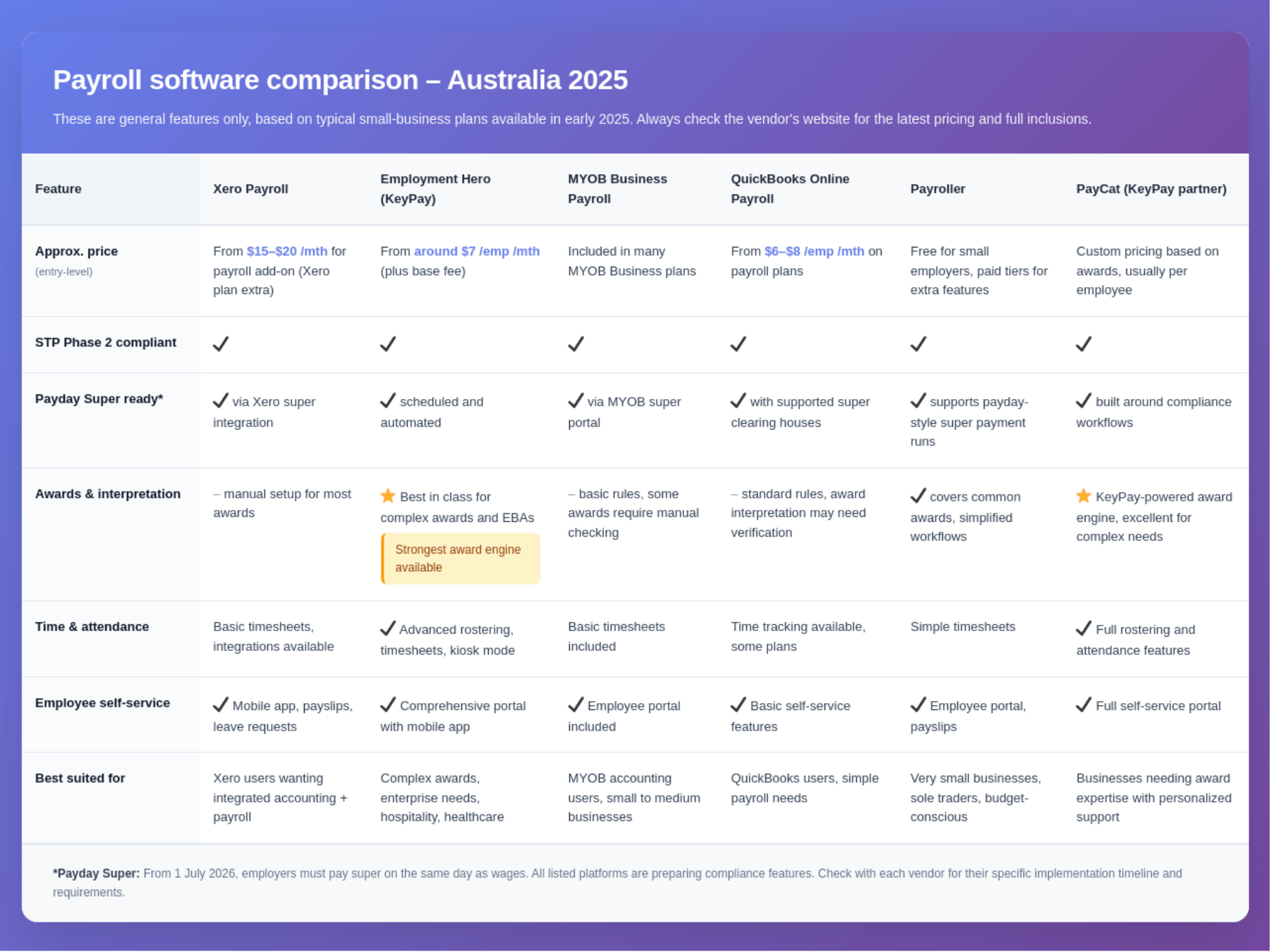This screenshot has height=952, width=1271.
Task: Click the checkmark next to 'Full self-service portal'
Action: tap(1083, 705)
